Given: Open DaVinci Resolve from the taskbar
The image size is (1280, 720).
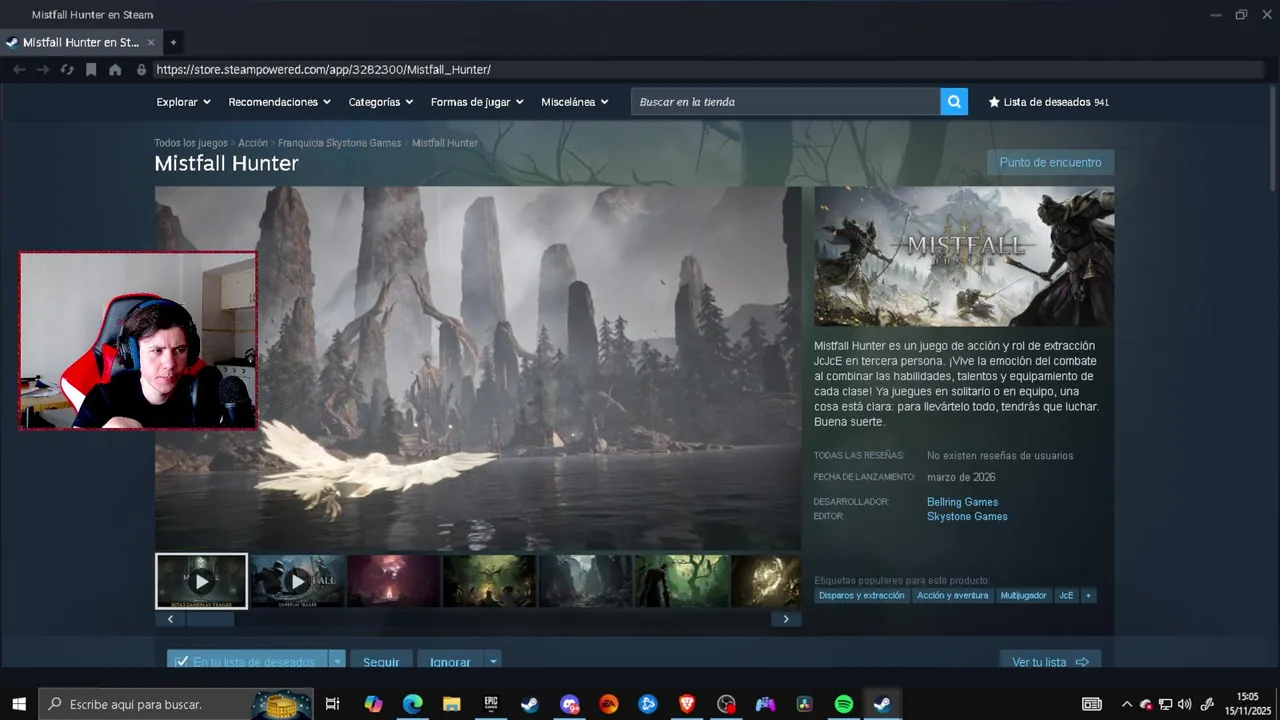Looking at the screenshot, I should click(x=804, y=704).
